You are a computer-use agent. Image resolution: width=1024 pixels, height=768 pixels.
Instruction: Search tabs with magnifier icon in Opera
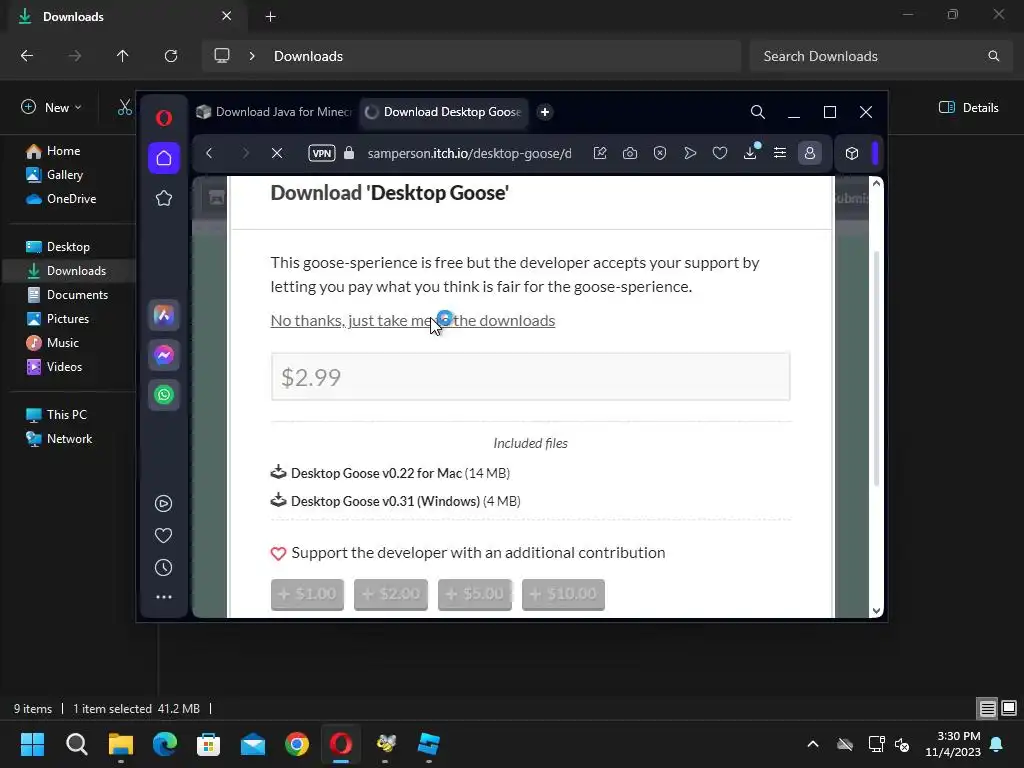758,112
